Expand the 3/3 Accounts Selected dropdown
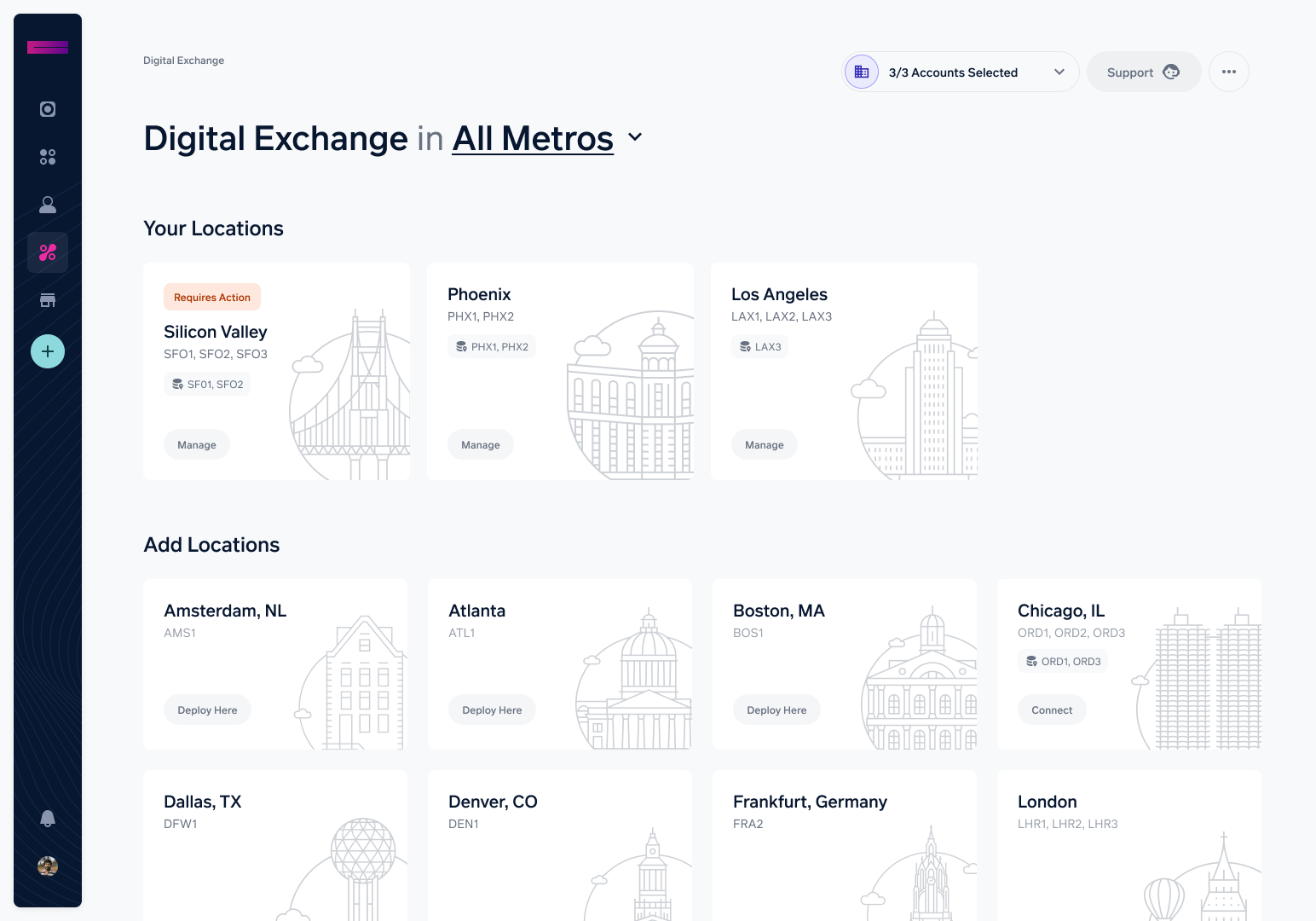The width and height of the screenshot is (1316, 921). (960, 72)
